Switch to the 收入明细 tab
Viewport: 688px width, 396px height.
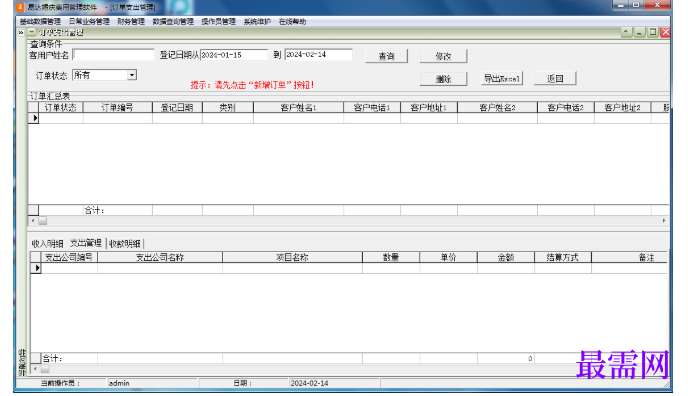pos(47,244)
